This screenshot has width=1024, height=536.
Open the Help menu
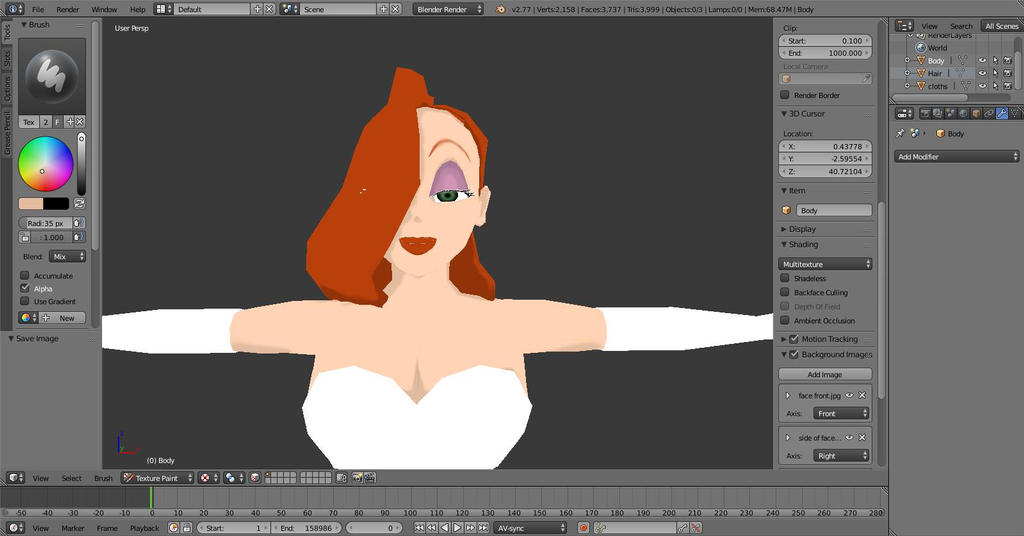(137, 9)
